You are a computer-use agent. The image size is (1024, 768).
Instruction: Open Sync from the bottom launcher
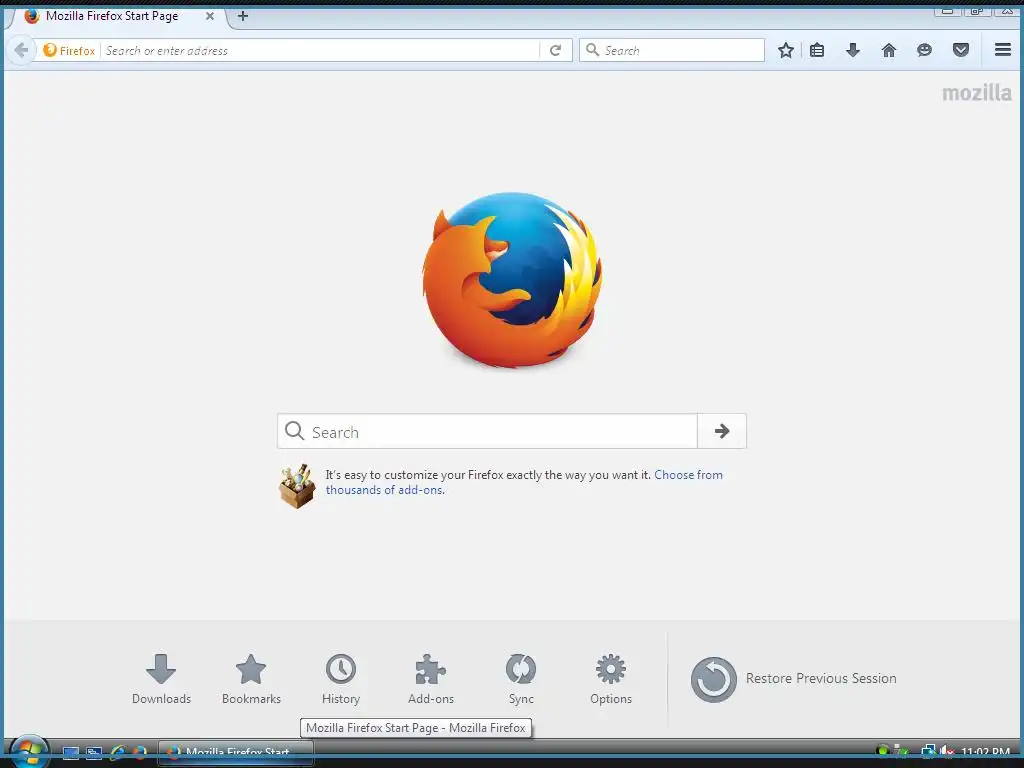[520, 679]
